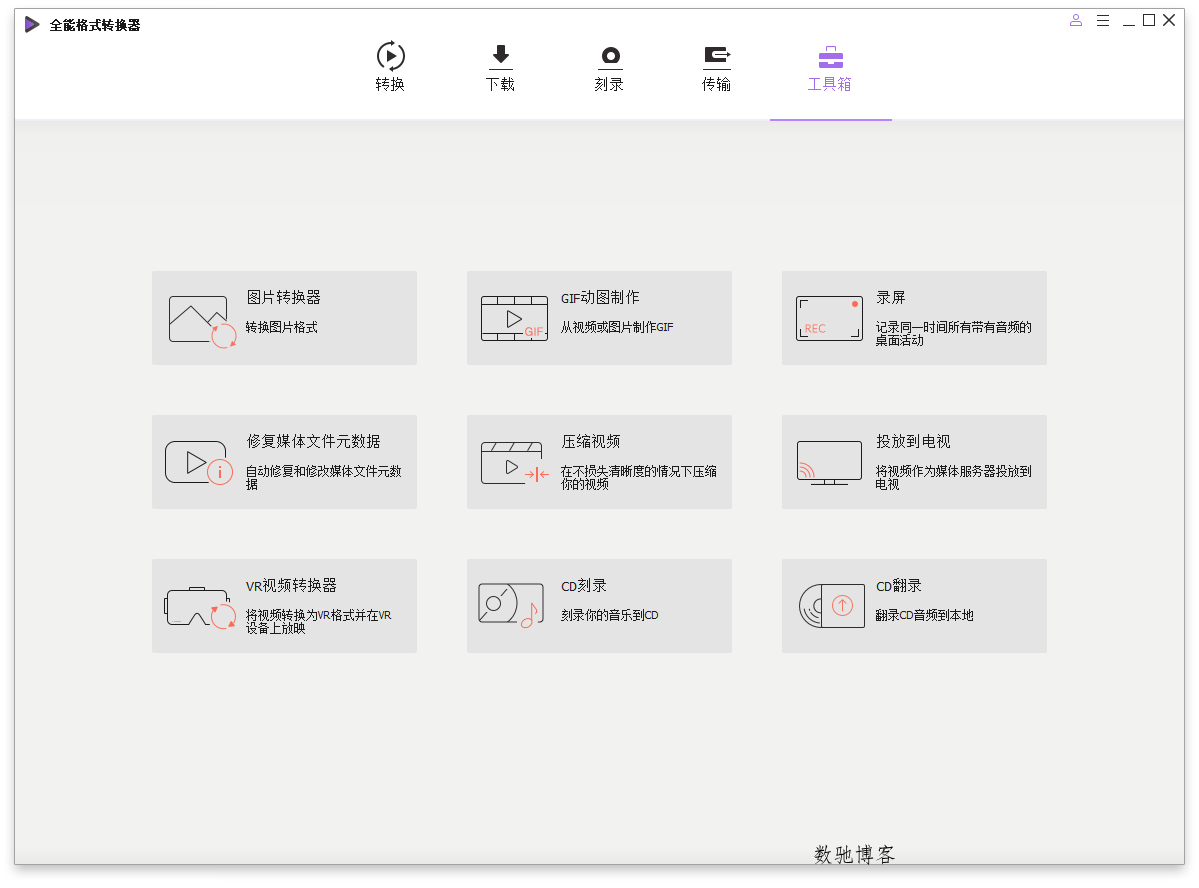Viewport: 1199px width, 888px height.
Task: Click the 投放到电视 TV cast icon
Action: [x=830, y=463]
